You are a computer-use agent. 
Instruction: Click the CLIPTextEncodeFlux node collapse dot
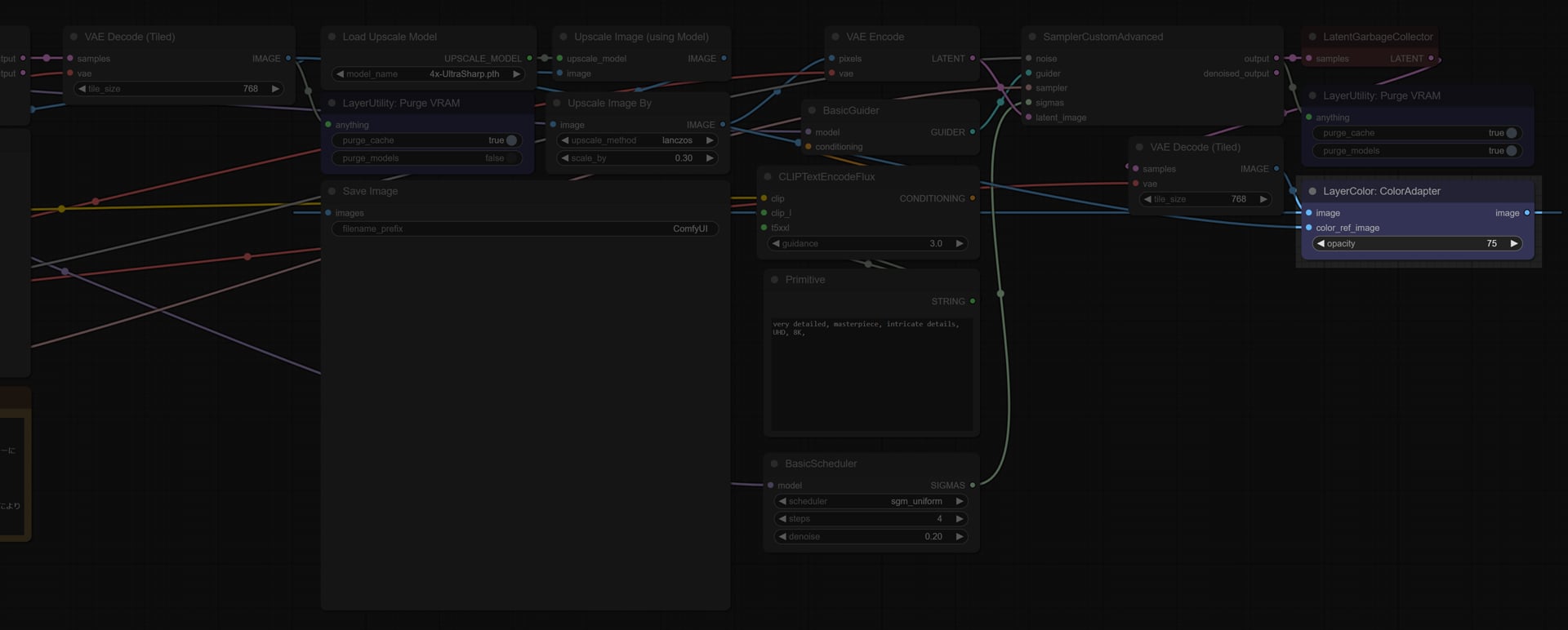[x=768, y=176]
